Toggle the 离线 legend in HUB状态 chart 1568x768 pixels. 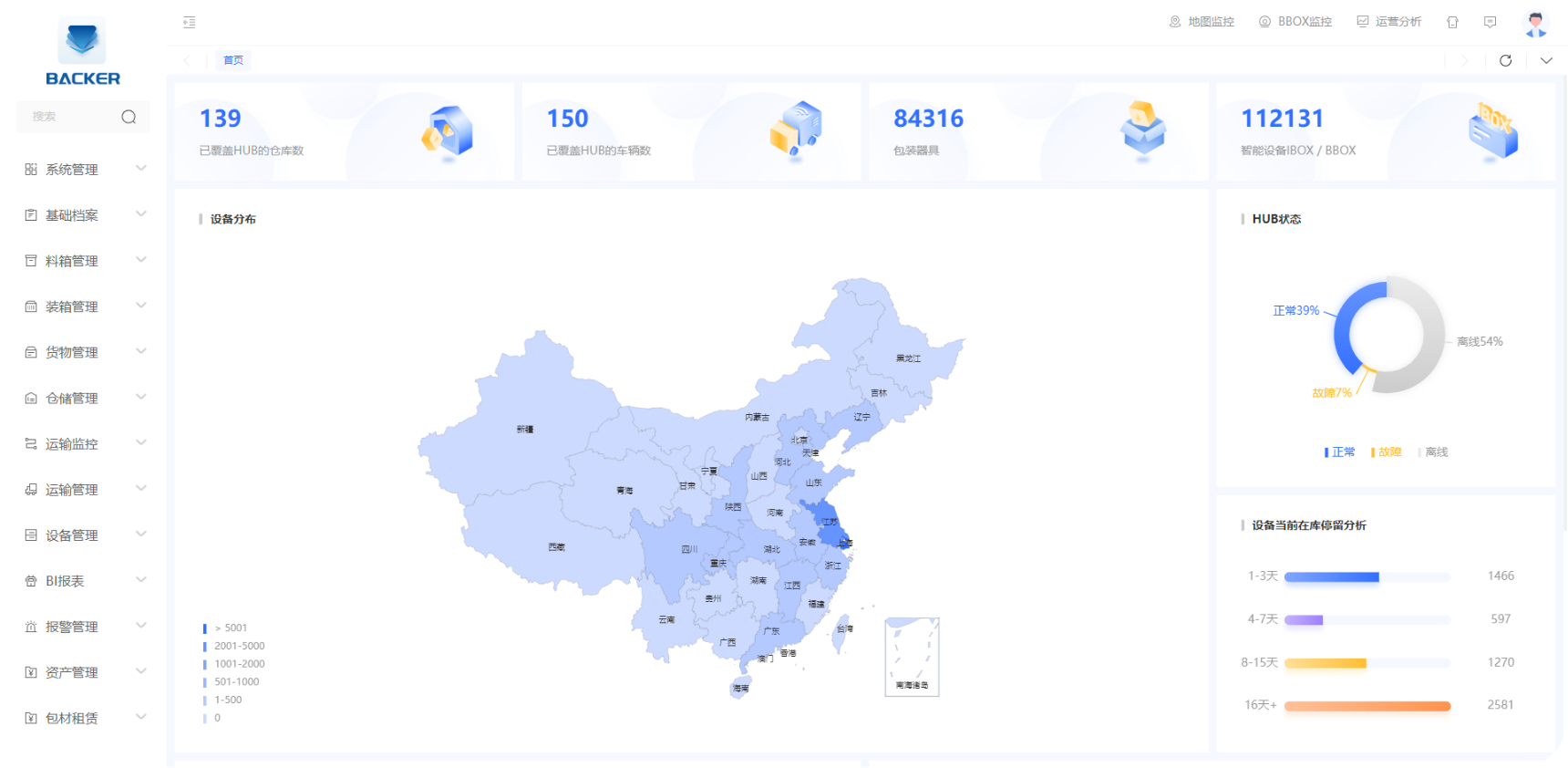[x=1434, y=452]
